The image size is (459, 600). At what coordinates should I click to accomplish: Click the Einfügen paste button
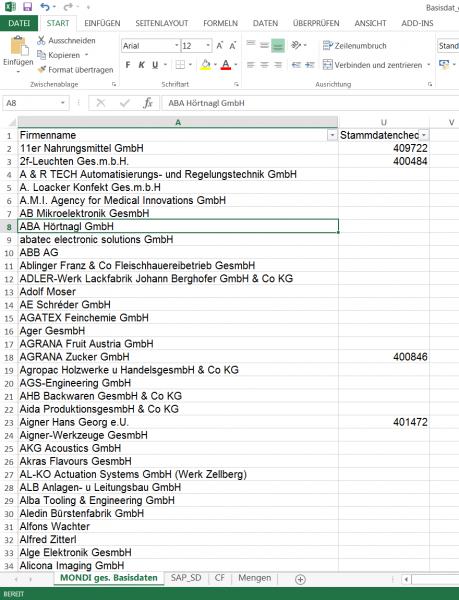point(18,54)
